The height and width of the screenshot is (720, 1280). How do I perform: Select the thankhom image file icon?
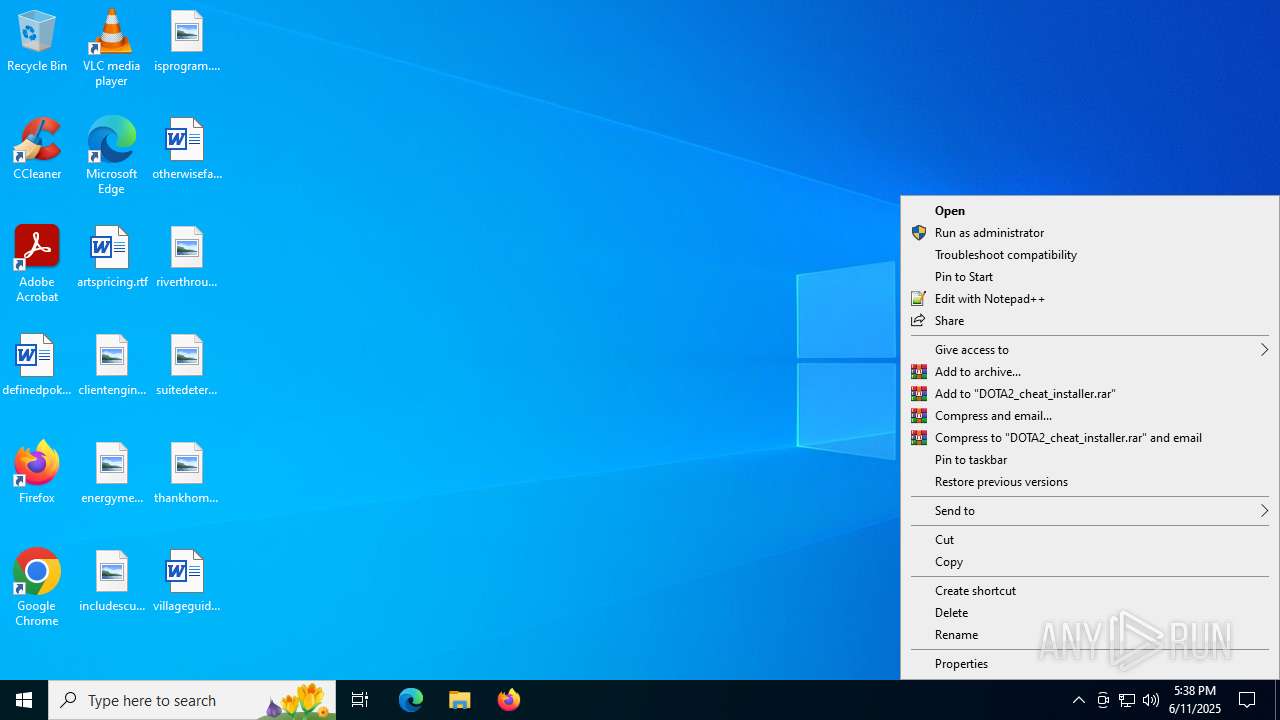pyautogui.click(x=186, y=473)
